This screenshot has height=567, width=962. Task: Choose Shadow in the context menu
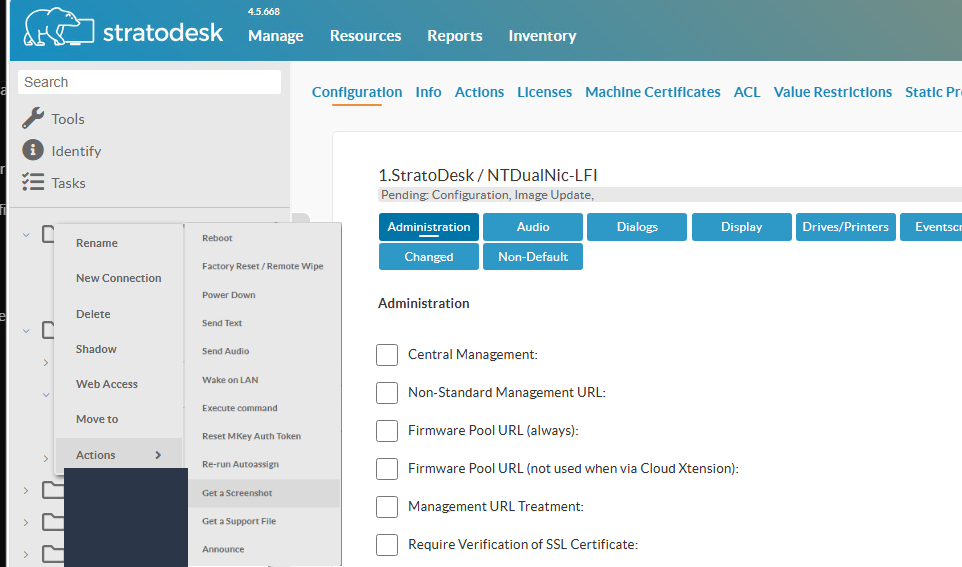[96, 349]
